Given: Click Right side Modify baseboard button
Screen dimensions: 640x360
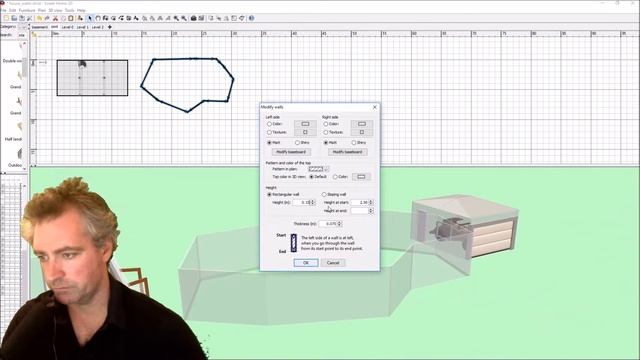Looking at the screenshot, I should coord(347,152).
